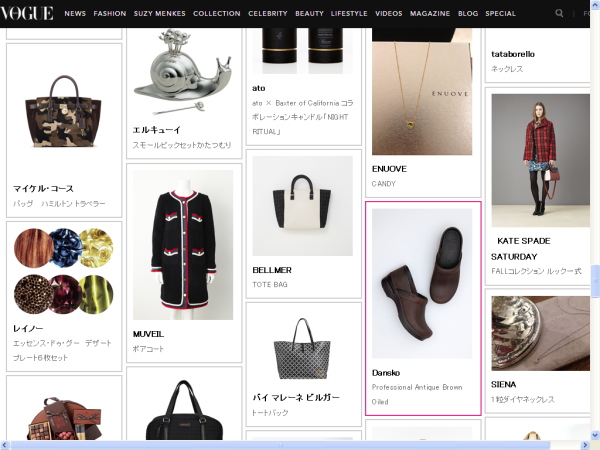Select COLLECTION in the top navigation
The image size is (600, 450).
[x=217, y=13]
